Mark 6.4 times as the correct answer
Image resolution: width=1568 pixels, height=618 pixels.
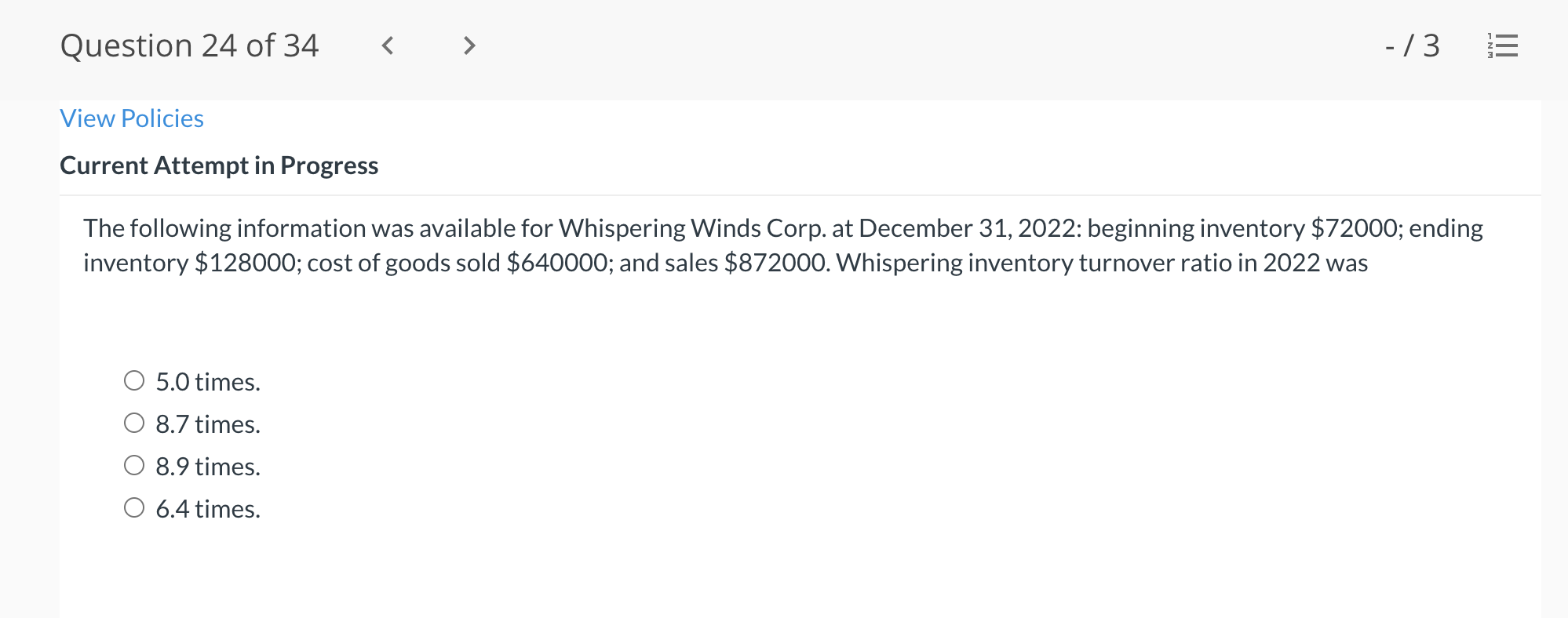134,507
